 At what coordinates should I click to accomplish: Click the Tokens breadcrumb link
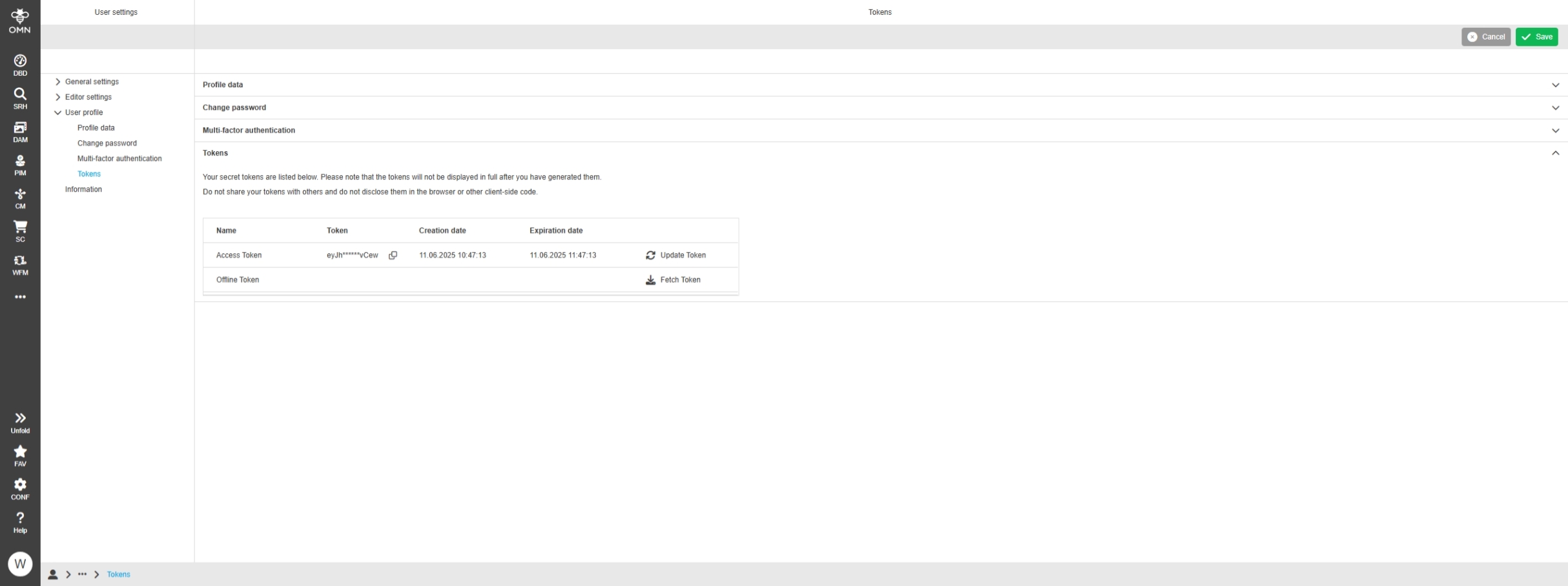[119, 574]
